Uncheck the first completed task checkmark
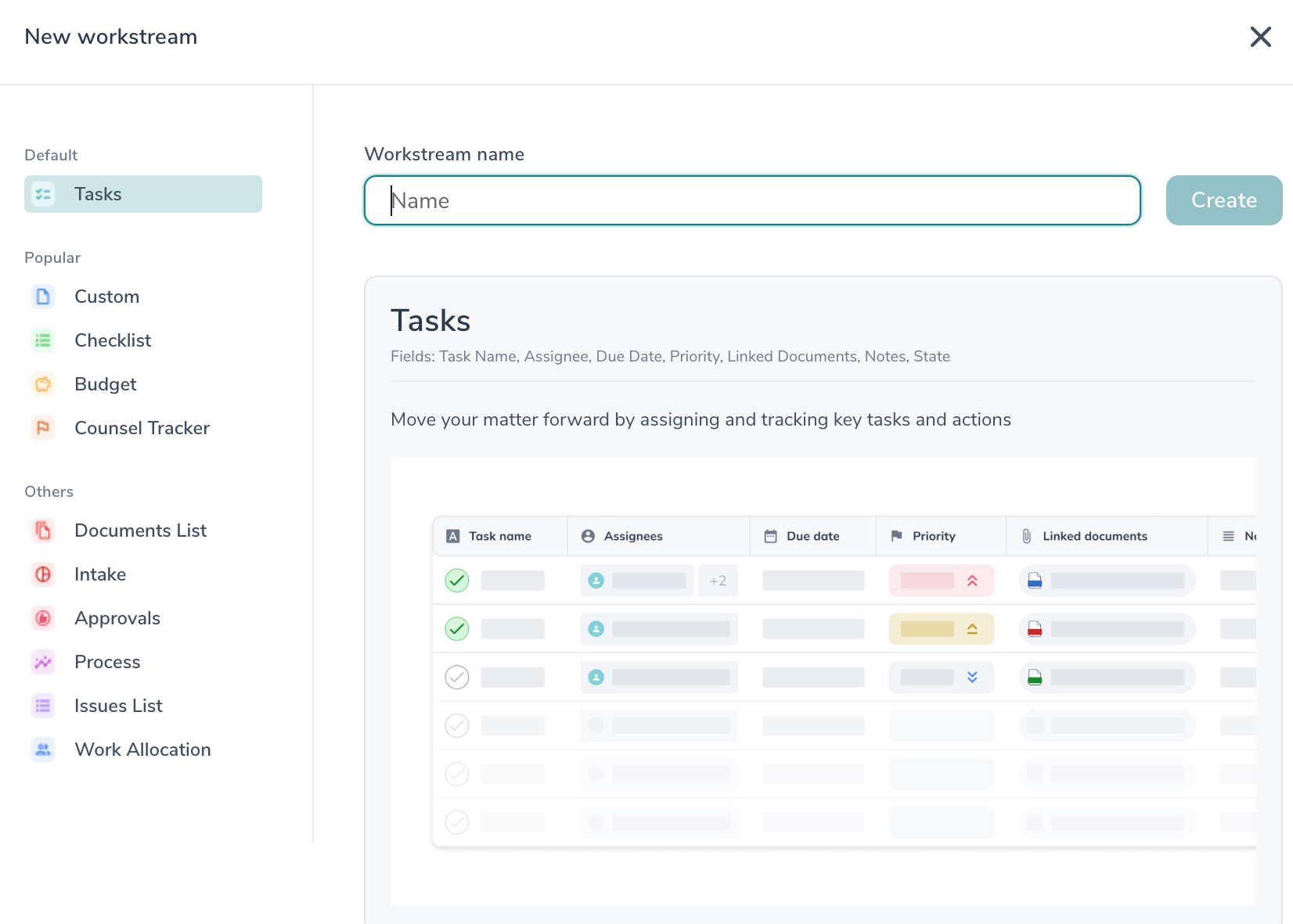 tap(457, 581)
